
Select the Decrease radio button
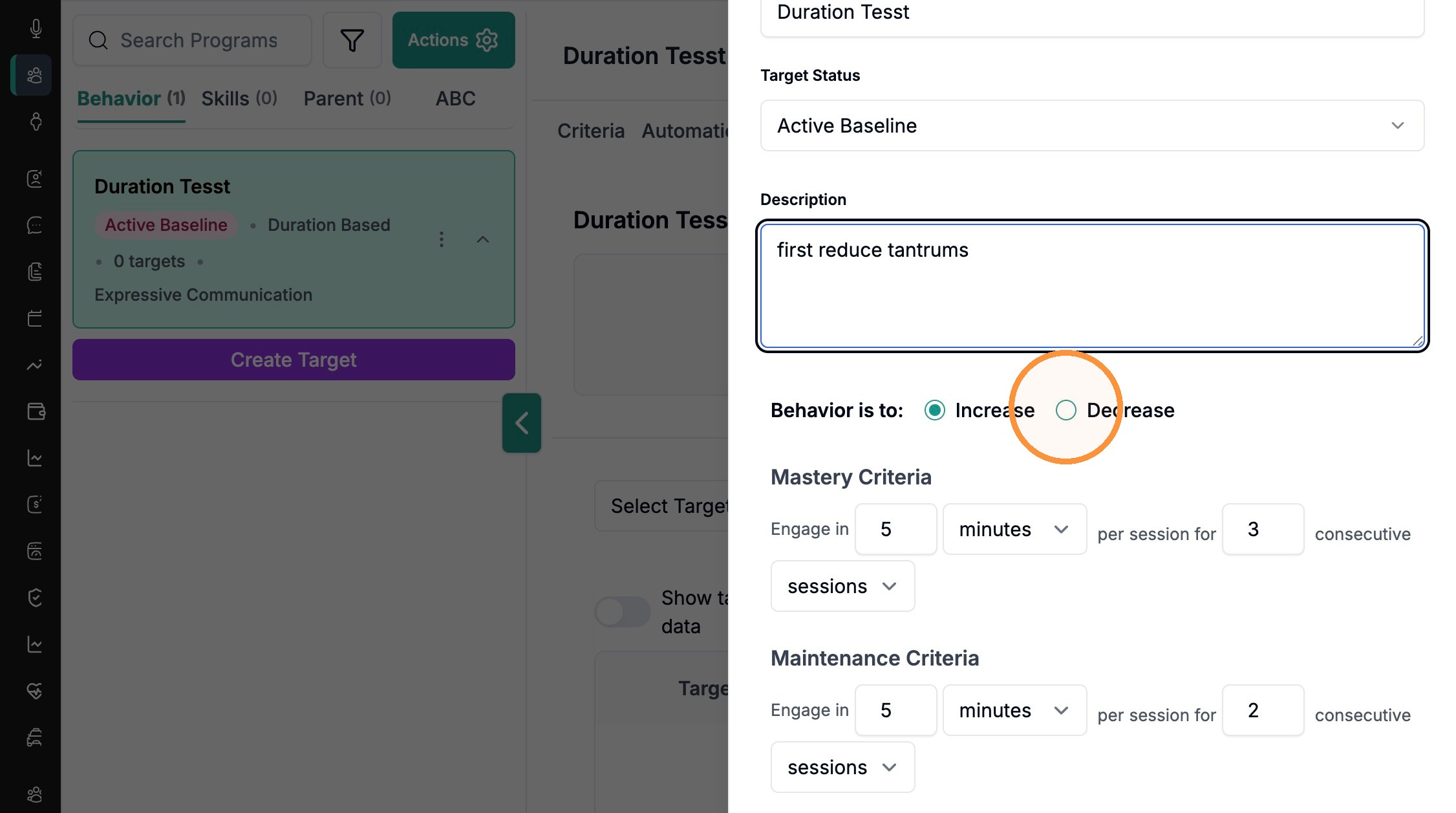point(1066,410)
